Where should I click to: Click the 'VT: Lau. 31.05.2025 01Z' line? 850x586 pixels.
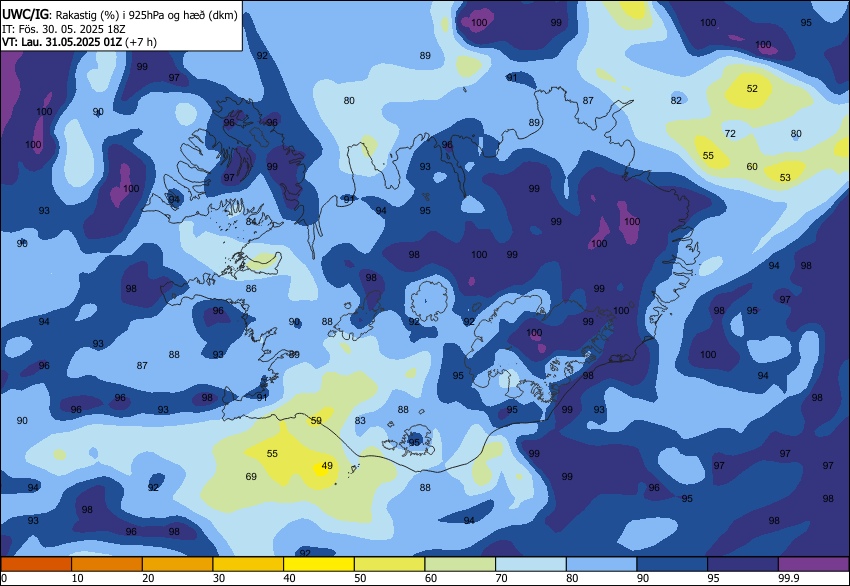pyautogui.click(x=79, y=42)
